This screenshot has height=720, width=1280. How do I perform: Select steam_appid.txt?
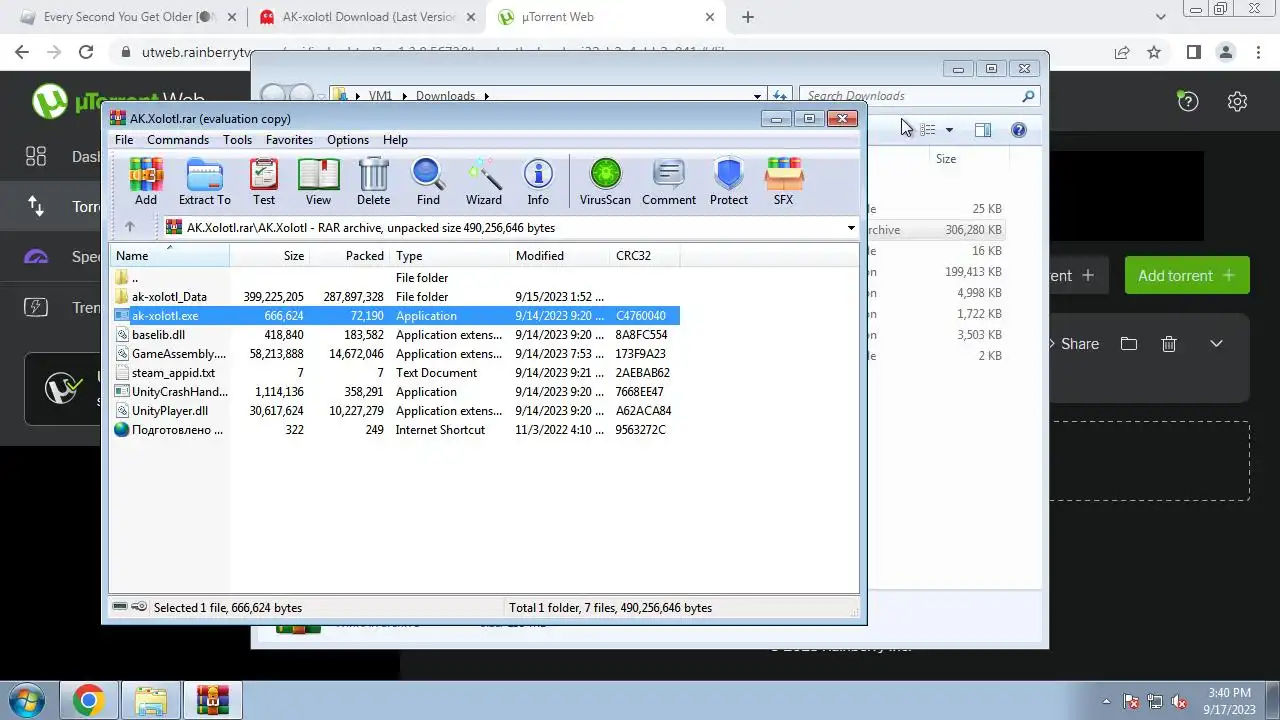coord(395,373)
